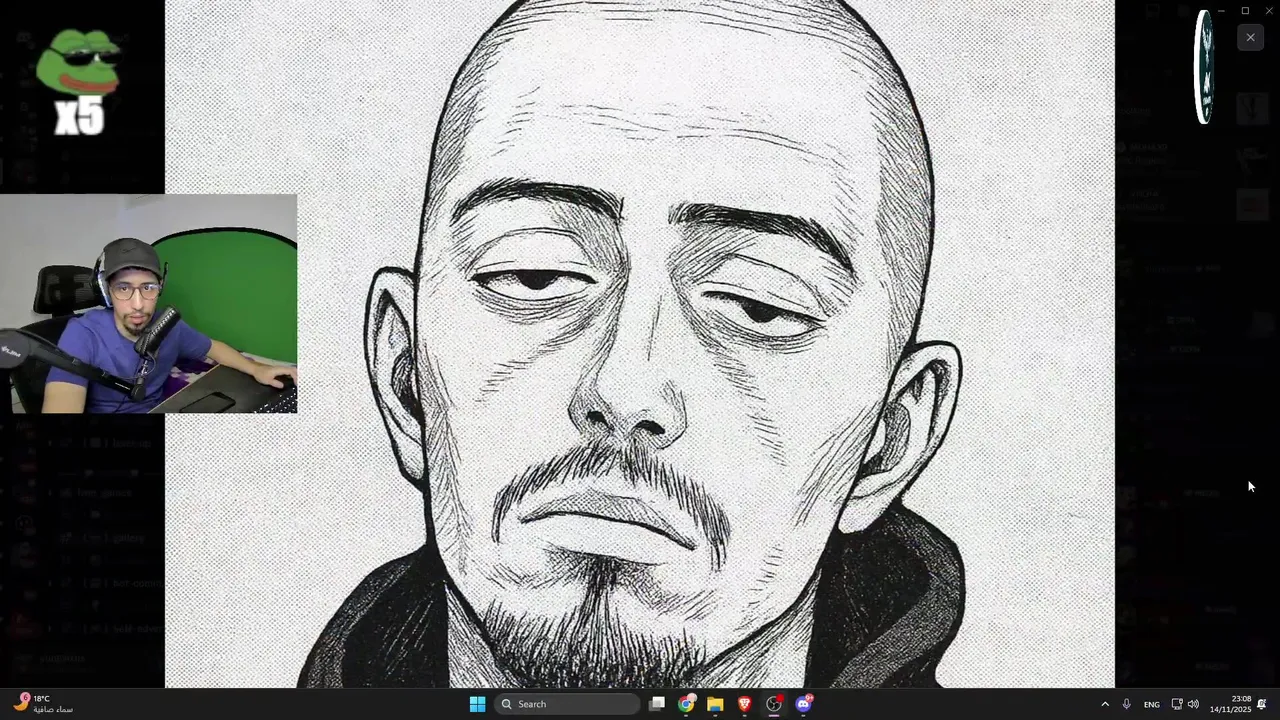
Task: Close the enlarged image preview overlay
Action: pyautogui.click(x=1250, y=38)
